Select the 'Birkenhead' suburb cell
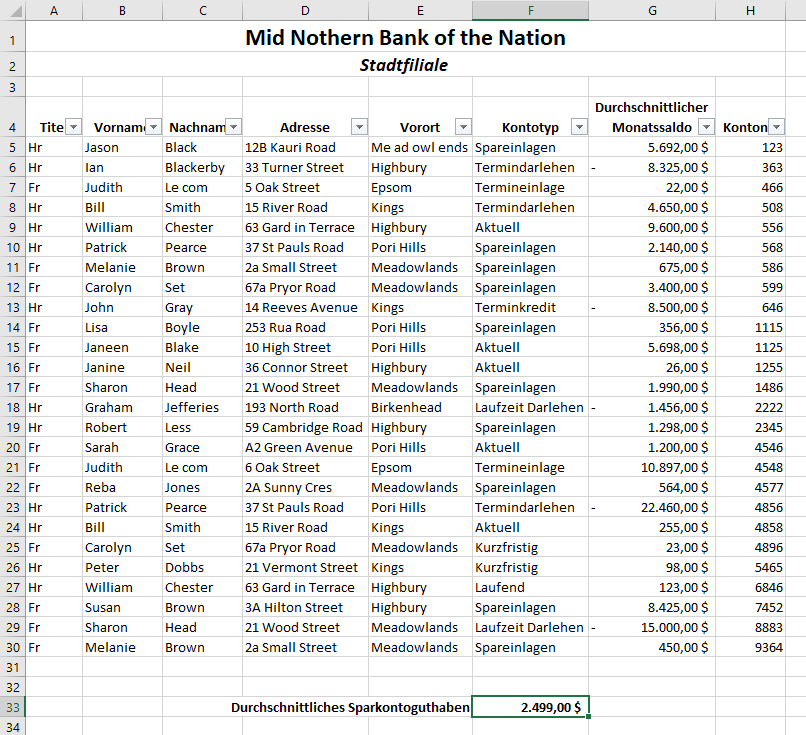Viewport: 806px width, 735px height. pos(420,407)
